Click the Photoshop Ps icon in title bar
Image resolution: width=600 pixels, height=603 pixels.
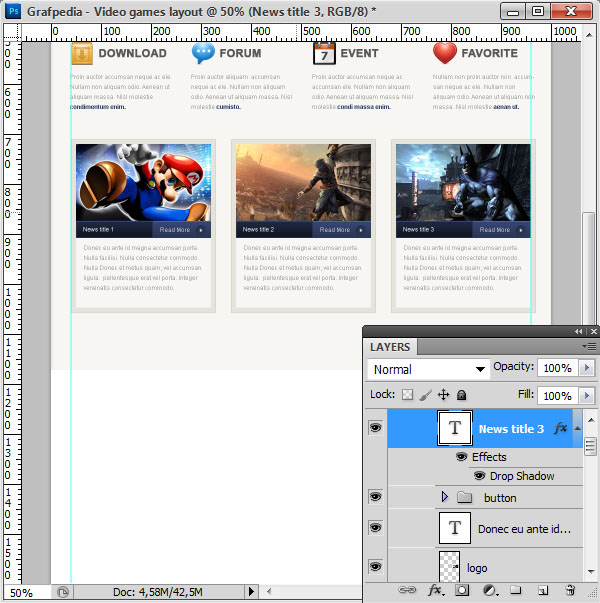click(13, 11)
